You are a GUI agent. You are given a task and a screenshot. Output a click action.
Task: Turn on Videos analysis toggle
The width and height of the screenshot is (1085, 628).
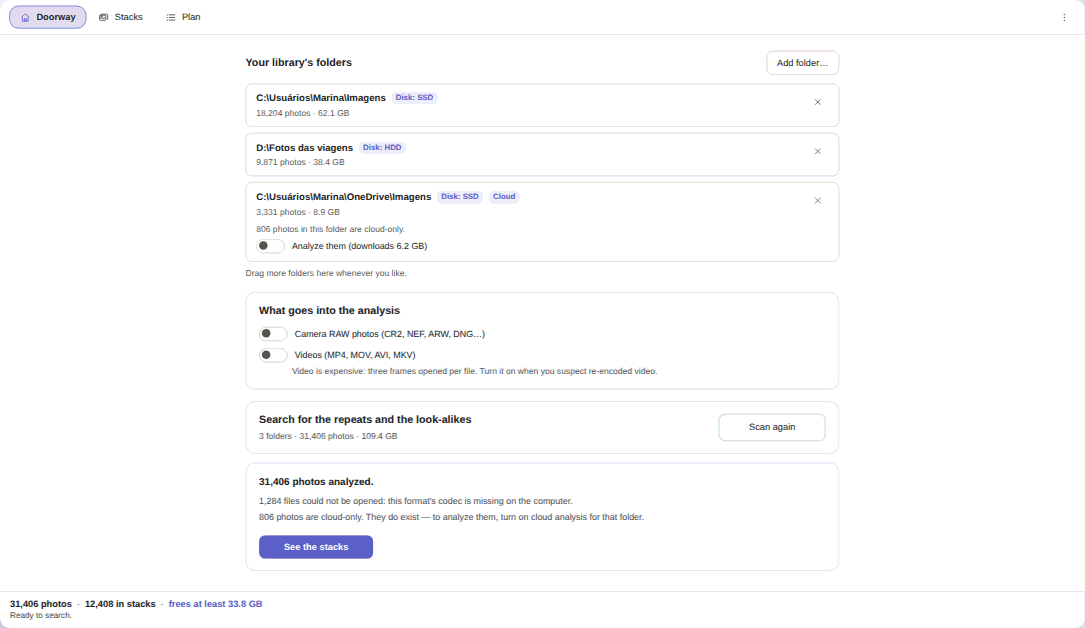coord(273,355)
